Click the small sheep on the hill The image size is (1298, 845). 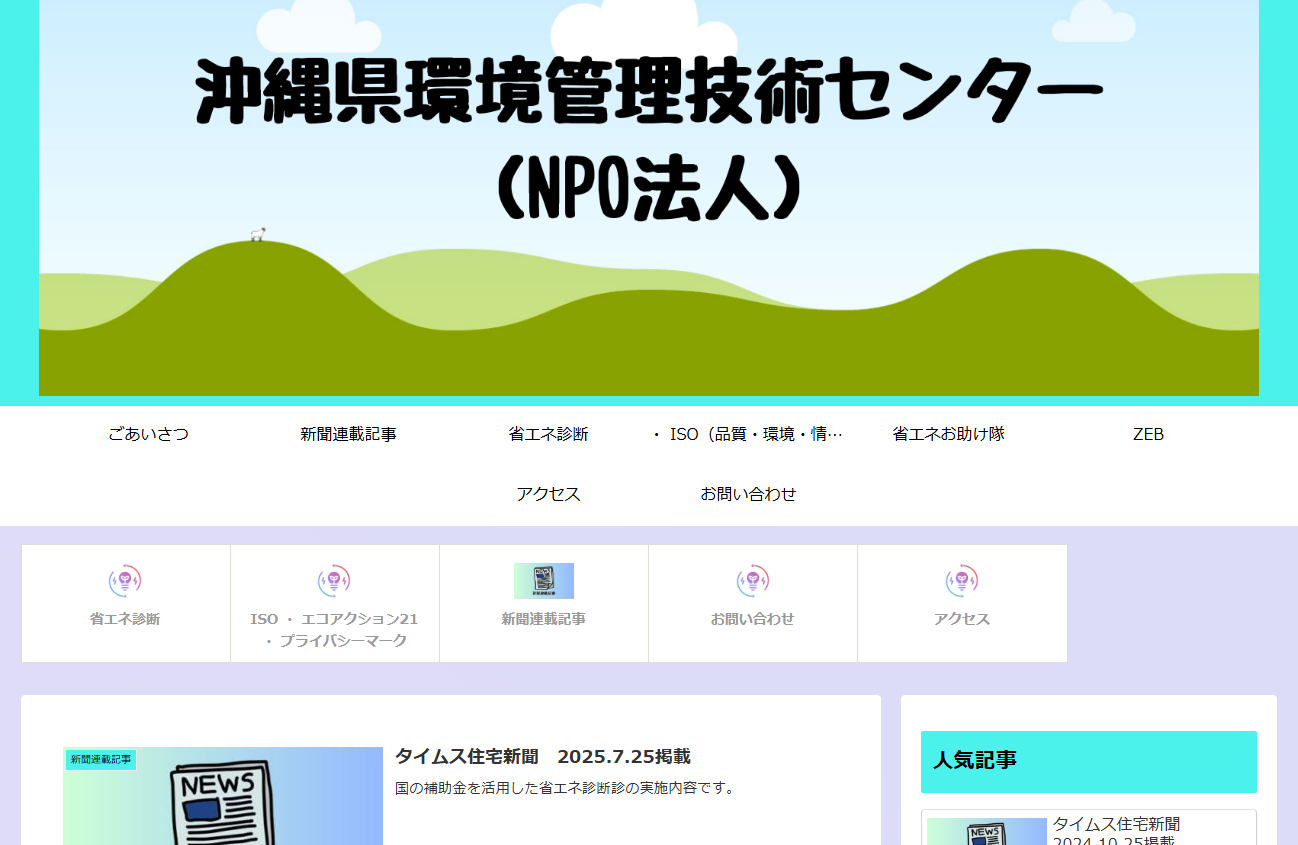tap(258, 234)
